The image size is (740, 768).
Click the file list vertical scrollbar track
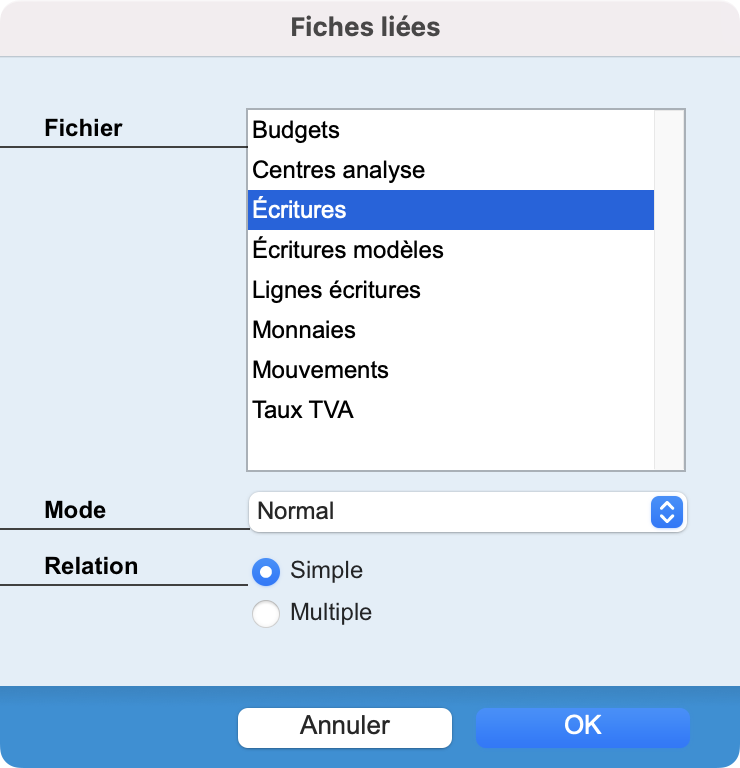(x=669, y=289)
